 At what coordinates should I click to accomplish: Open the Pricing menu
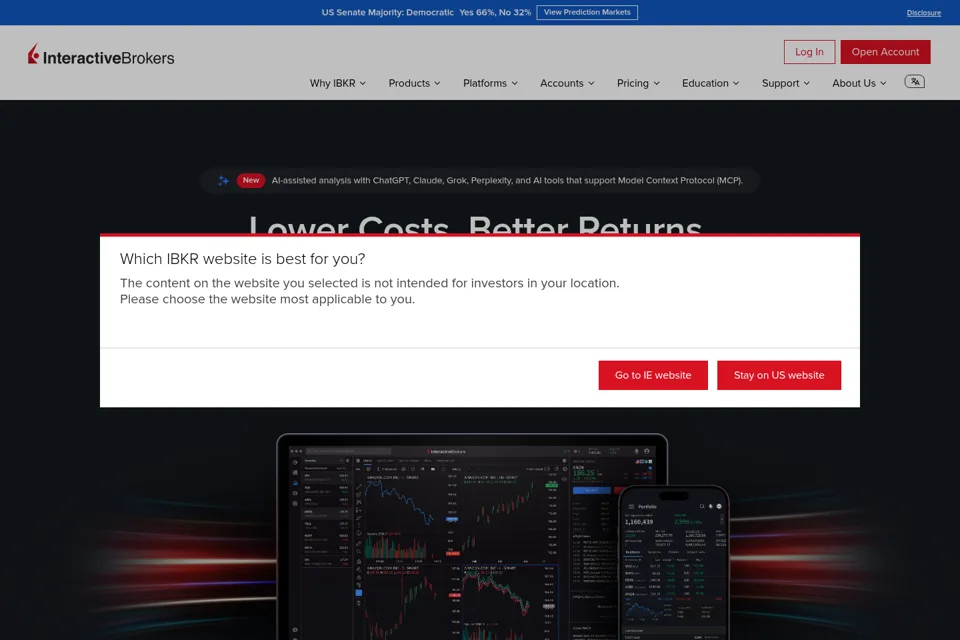638,83
